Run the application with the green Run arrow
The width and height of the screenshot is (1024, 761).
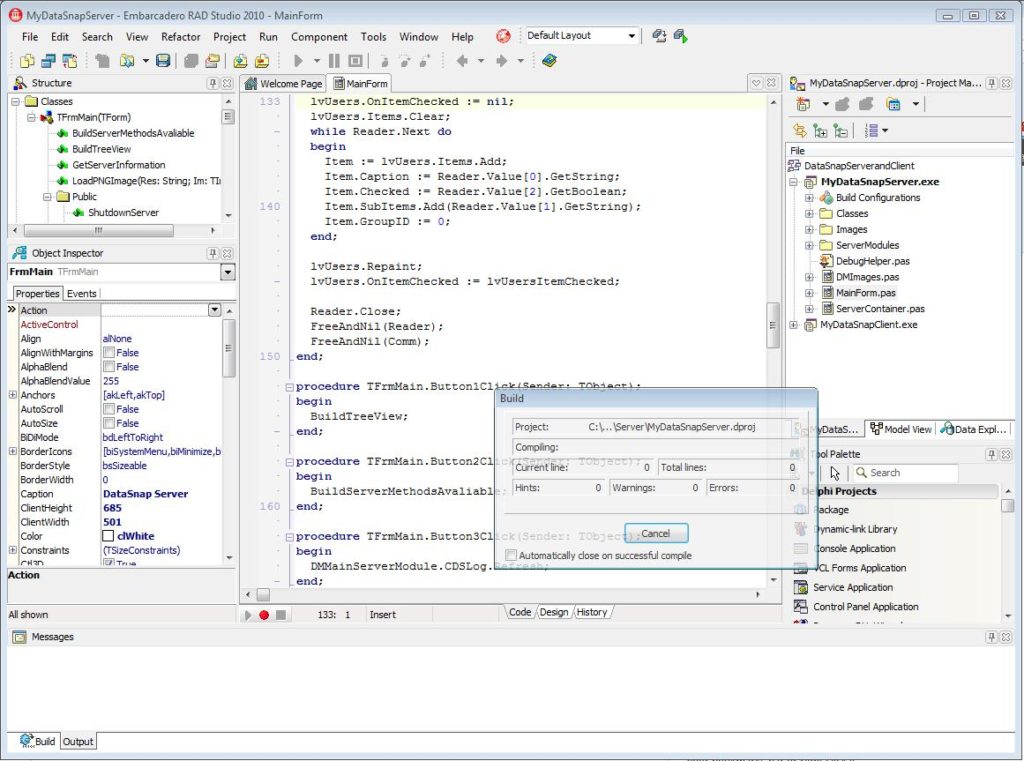click(x=298, y=60)
